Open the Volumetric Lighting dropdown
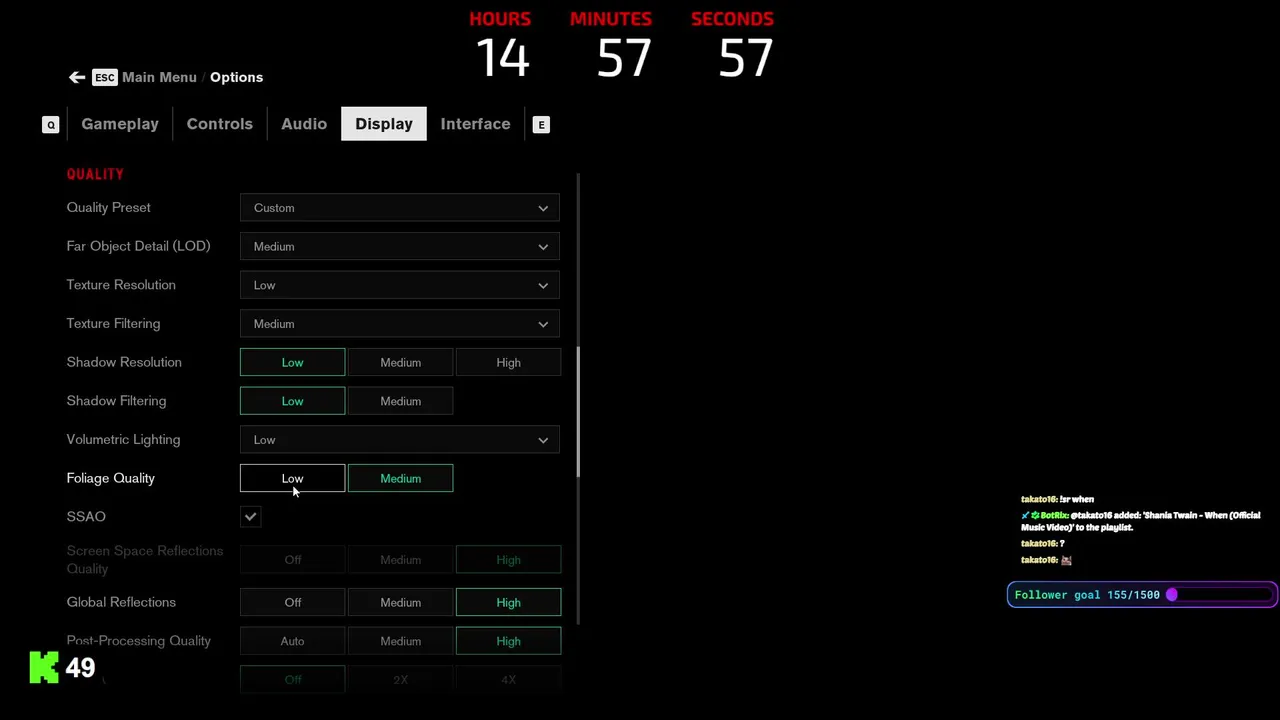1280x720 pixels. pos(400,440)
